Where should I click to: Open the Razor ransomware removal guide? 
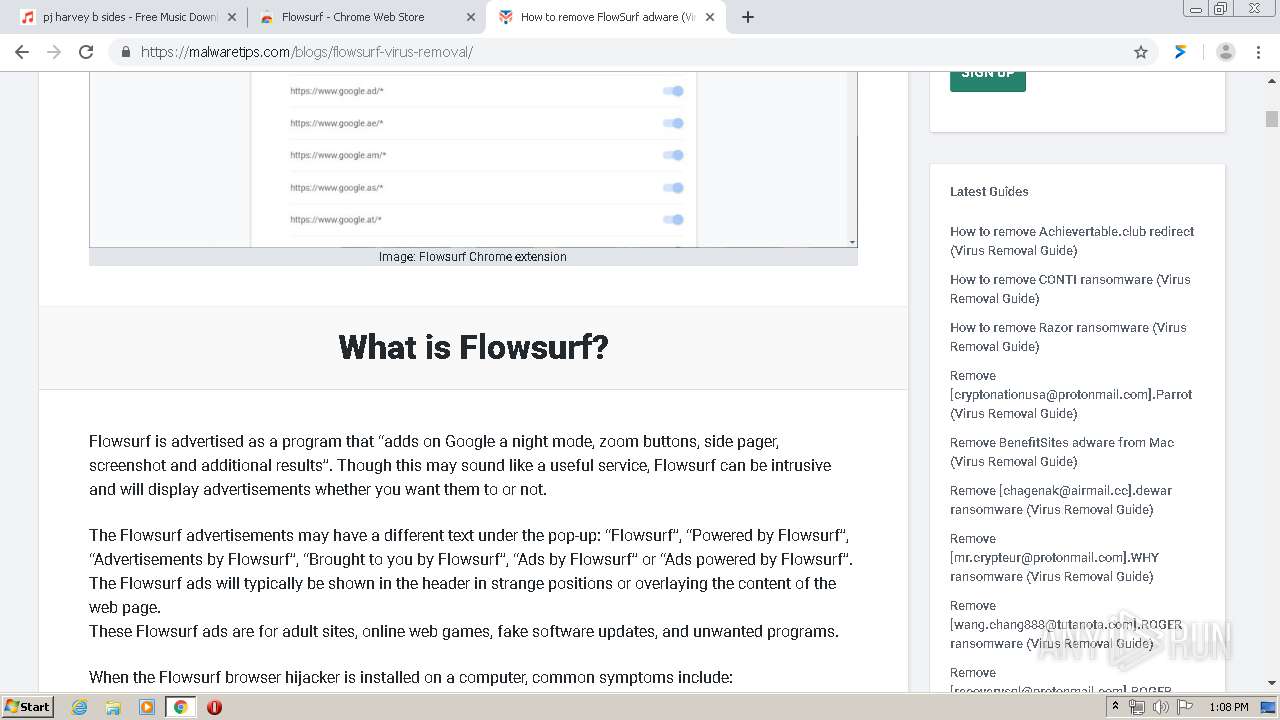pyautogui.click(x=1068, y=337)
